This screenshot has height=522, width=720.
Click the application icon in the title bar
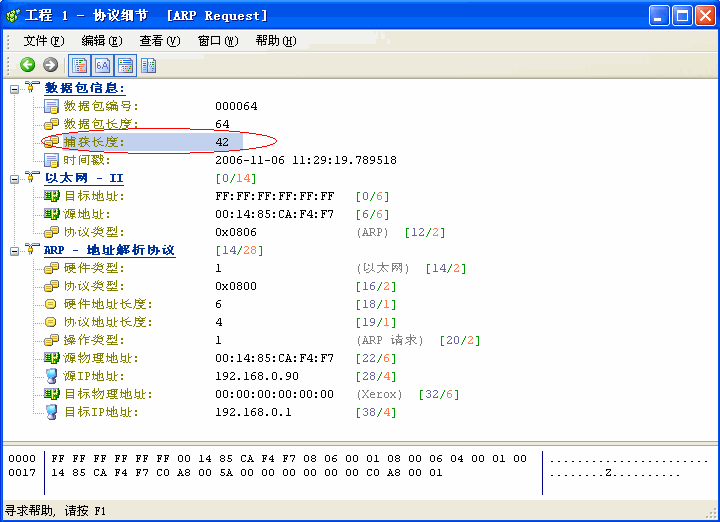pyautogui.click(x=13, y=16)
